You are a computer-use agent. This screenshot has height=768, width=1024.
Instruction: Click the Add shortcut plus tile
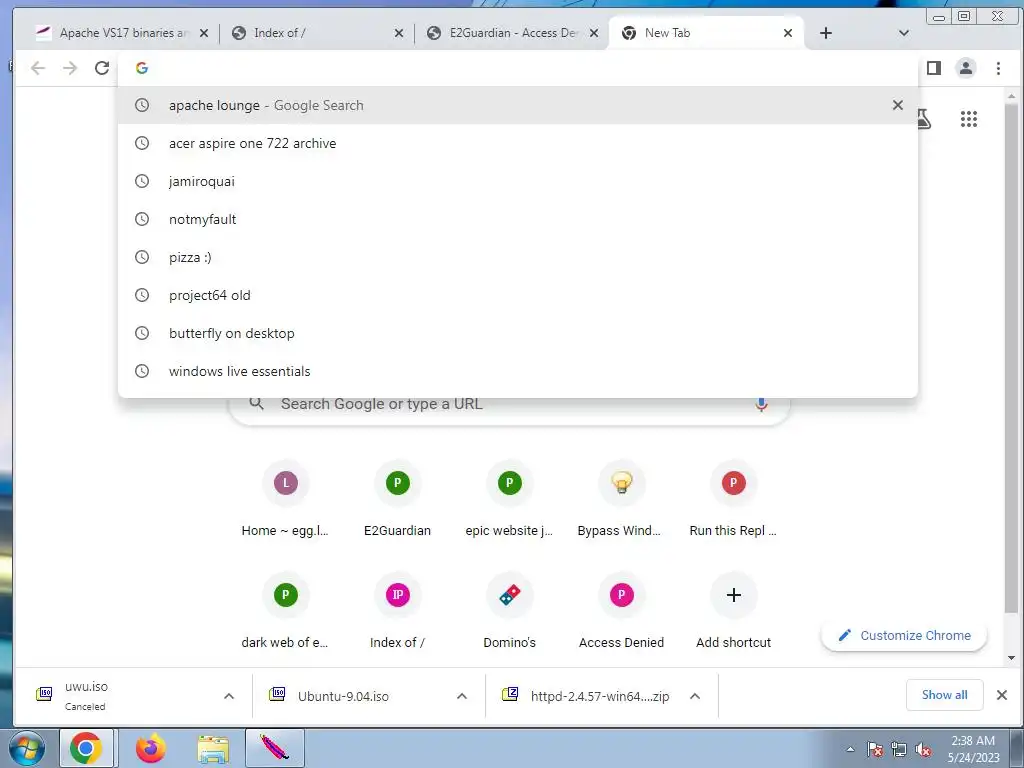[x=733, y=610]
